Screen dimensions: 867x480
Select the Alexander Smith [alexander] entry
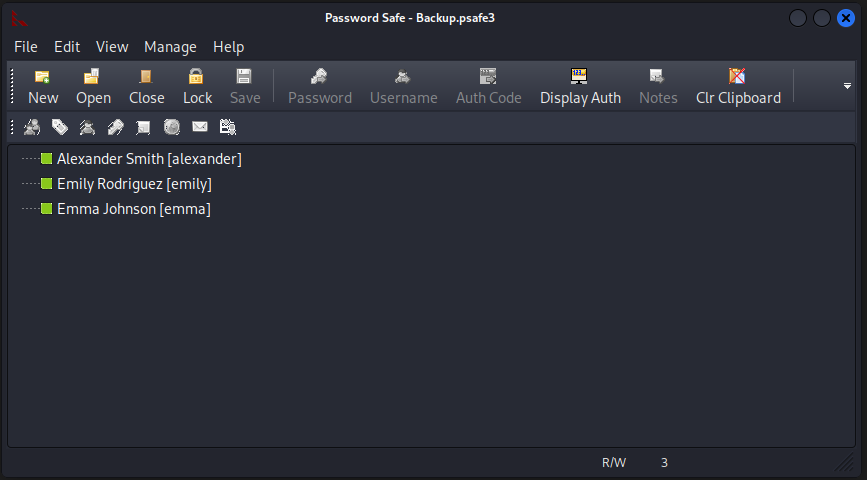click(149, 159)
